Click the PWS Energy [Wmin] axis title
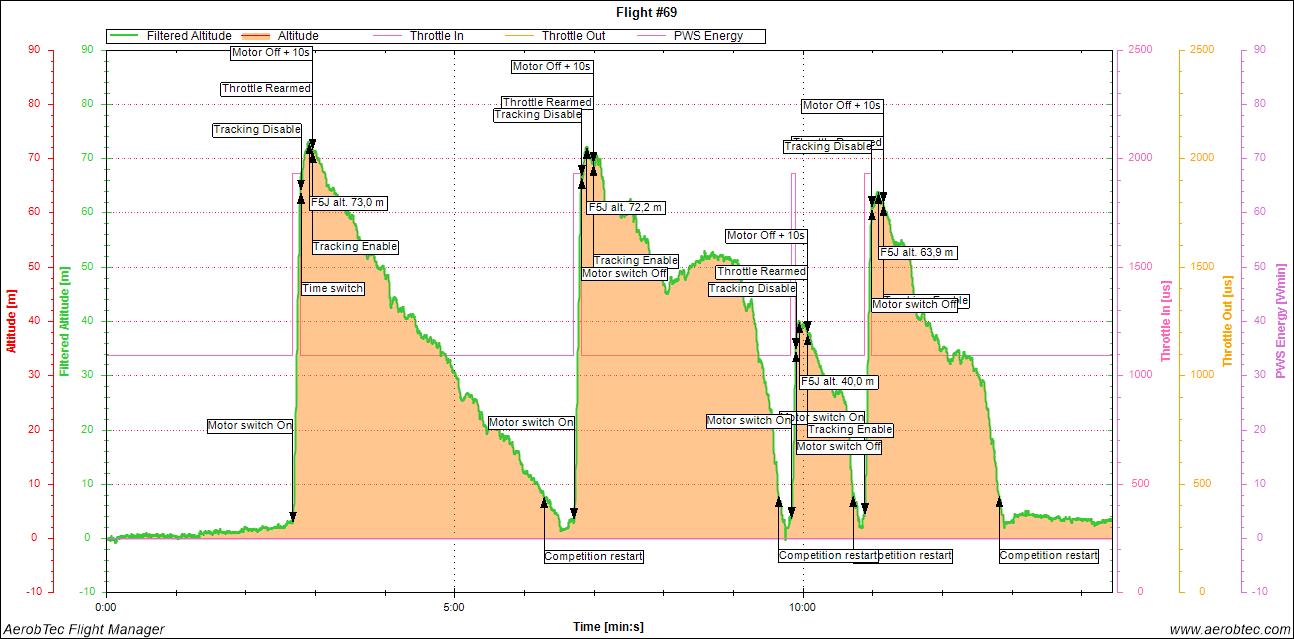 (x=1279, y=321)
